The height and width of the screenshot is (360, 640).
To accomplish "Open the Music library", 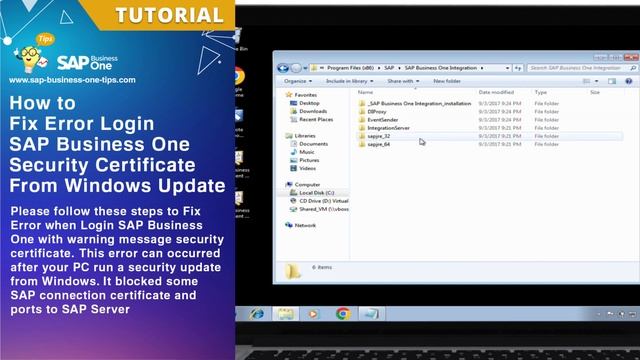I will [307, 152].
